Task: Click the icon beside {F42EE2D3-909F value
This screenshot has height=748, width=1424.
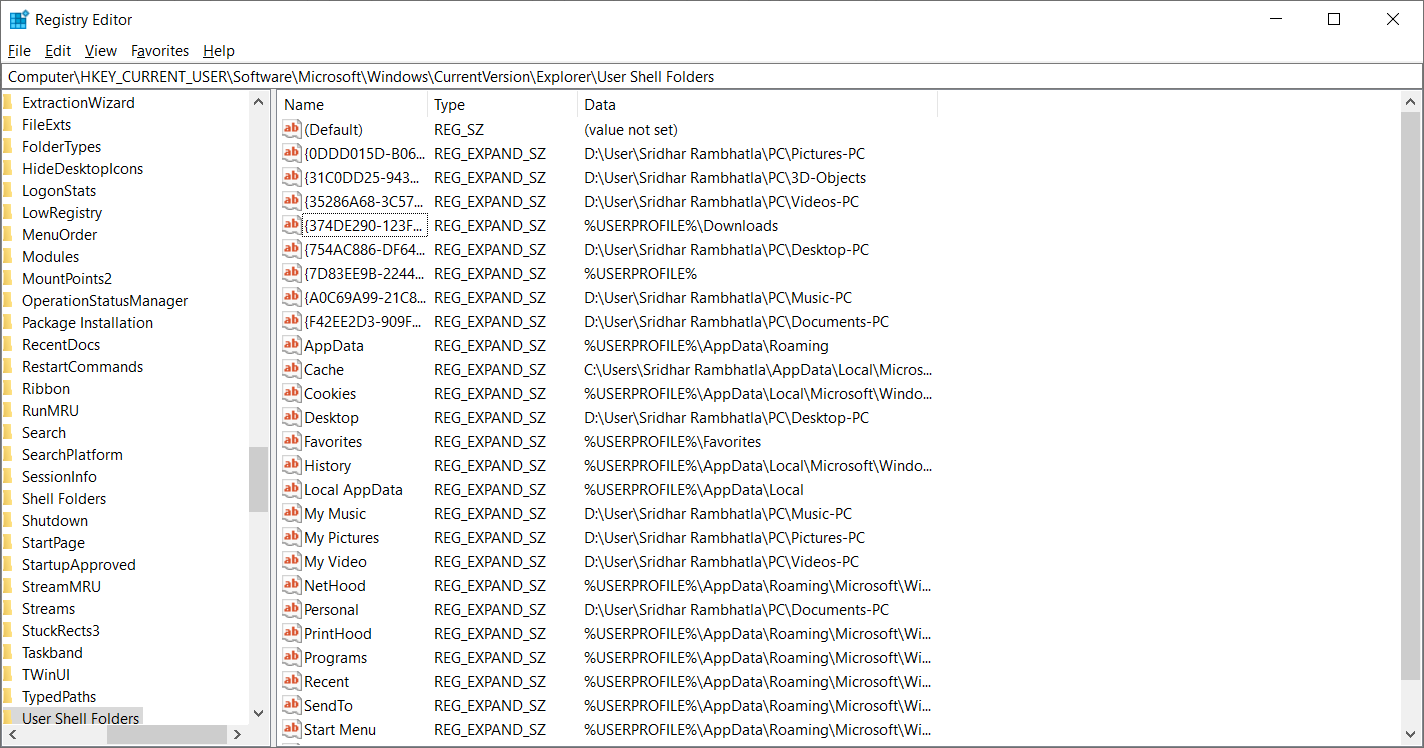Action: [291, 321]
